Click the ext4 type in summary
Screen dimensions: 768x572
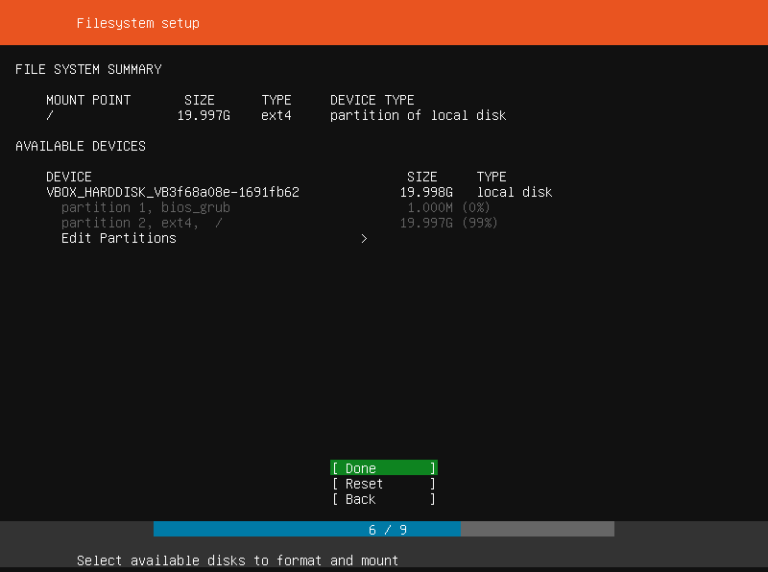point(276,115)
